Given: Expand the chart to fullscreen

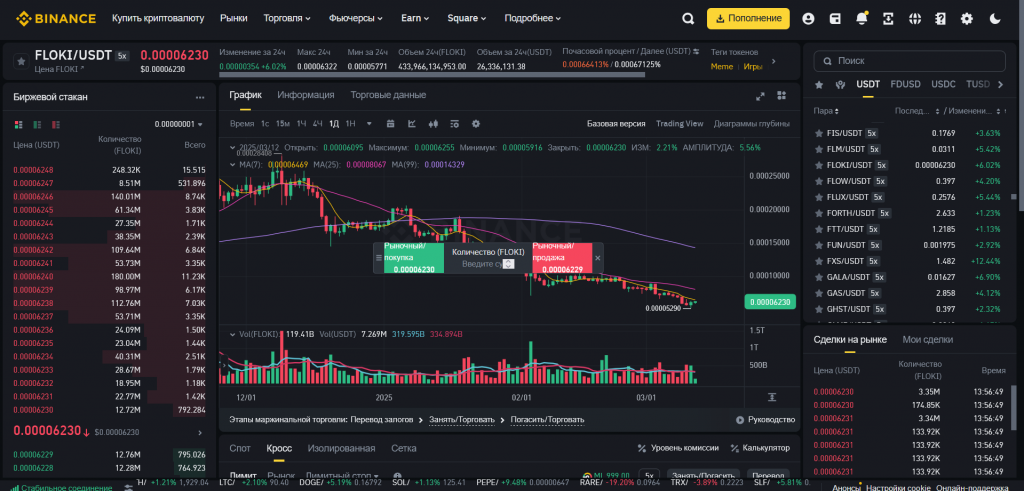Looking at the screenshot, I should [x=760, y=96].
